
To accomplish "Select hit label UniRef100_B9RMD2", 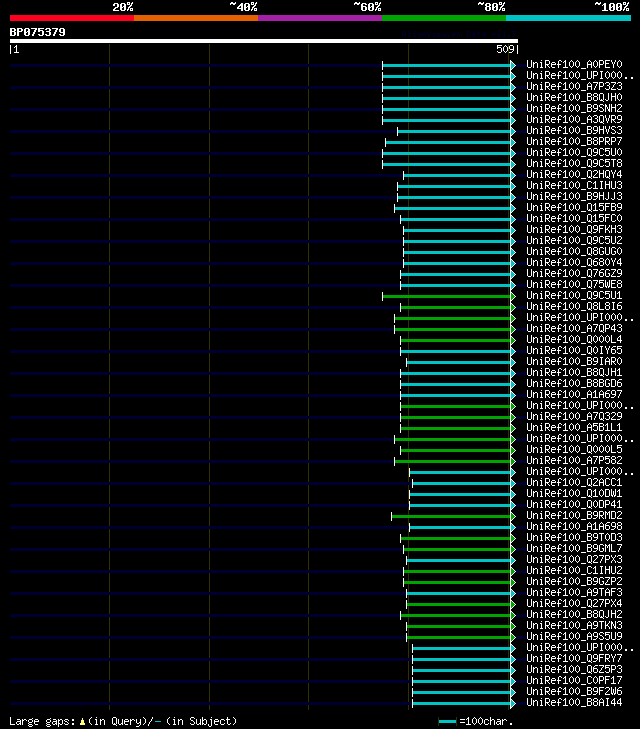I will pyautogui.click(x=574, y=516).
